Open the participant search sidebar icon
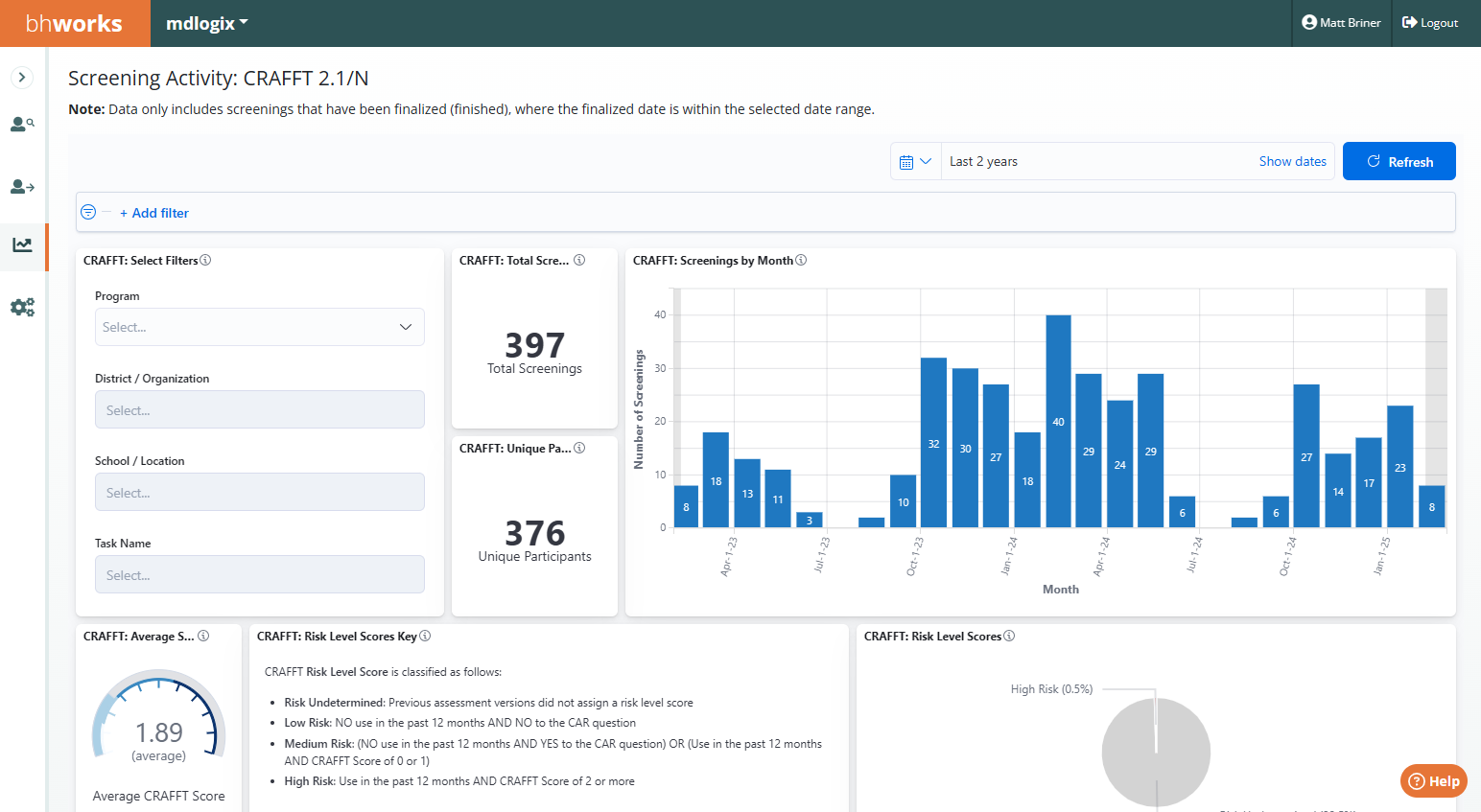 [x=22, y=125]
